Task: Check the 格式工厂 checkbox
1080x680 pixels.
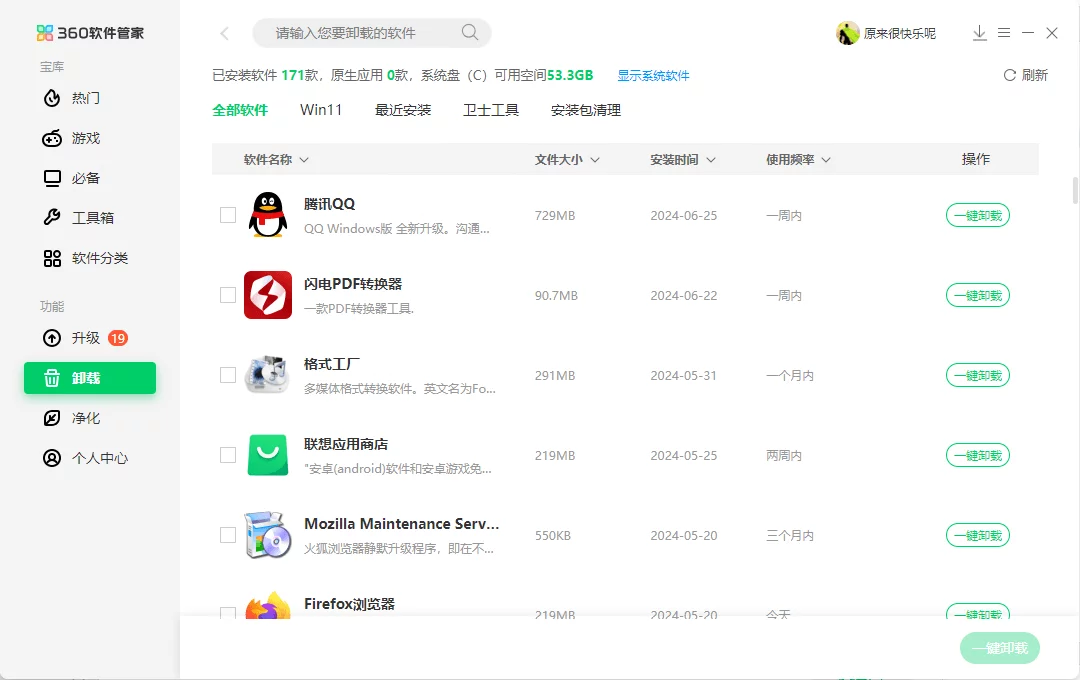Action: pyautogui.click(x=228, y=375)
